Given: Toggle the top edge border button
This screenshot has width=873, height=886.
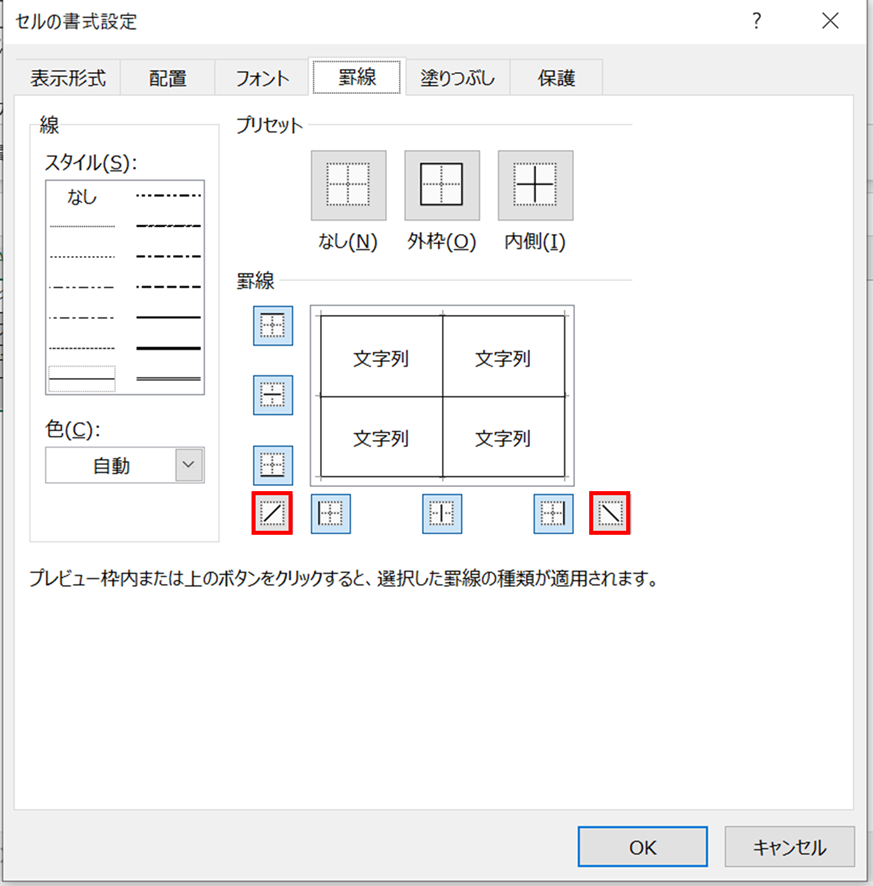Looking at the screenshot, I should [272, 326].
